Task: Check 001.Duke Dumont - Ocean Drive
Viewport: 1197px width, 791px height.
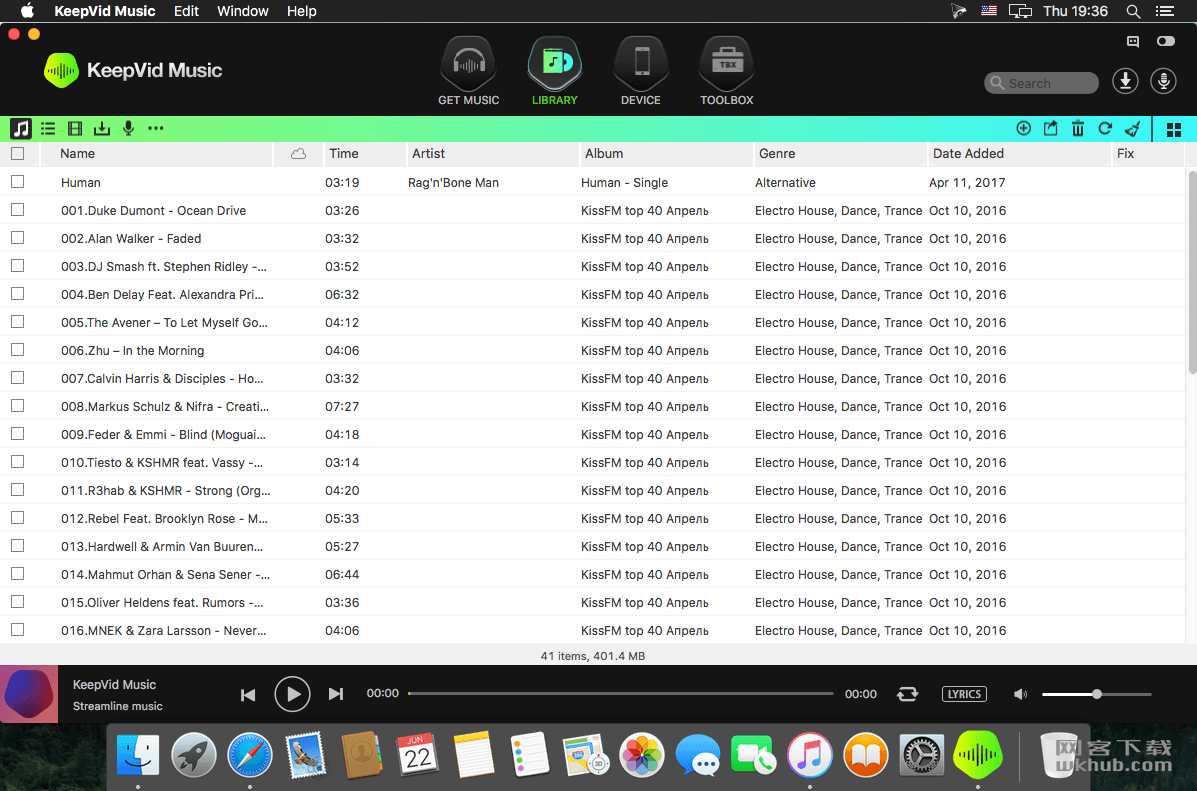Action: [x=18, y=210]
